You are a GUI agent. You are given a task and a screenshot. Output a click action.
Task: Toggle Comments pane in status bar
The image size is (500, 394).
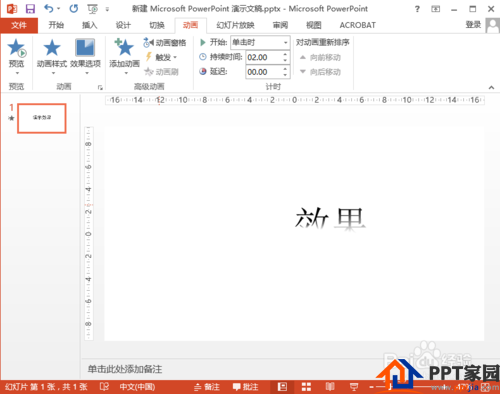click(245, 387)
